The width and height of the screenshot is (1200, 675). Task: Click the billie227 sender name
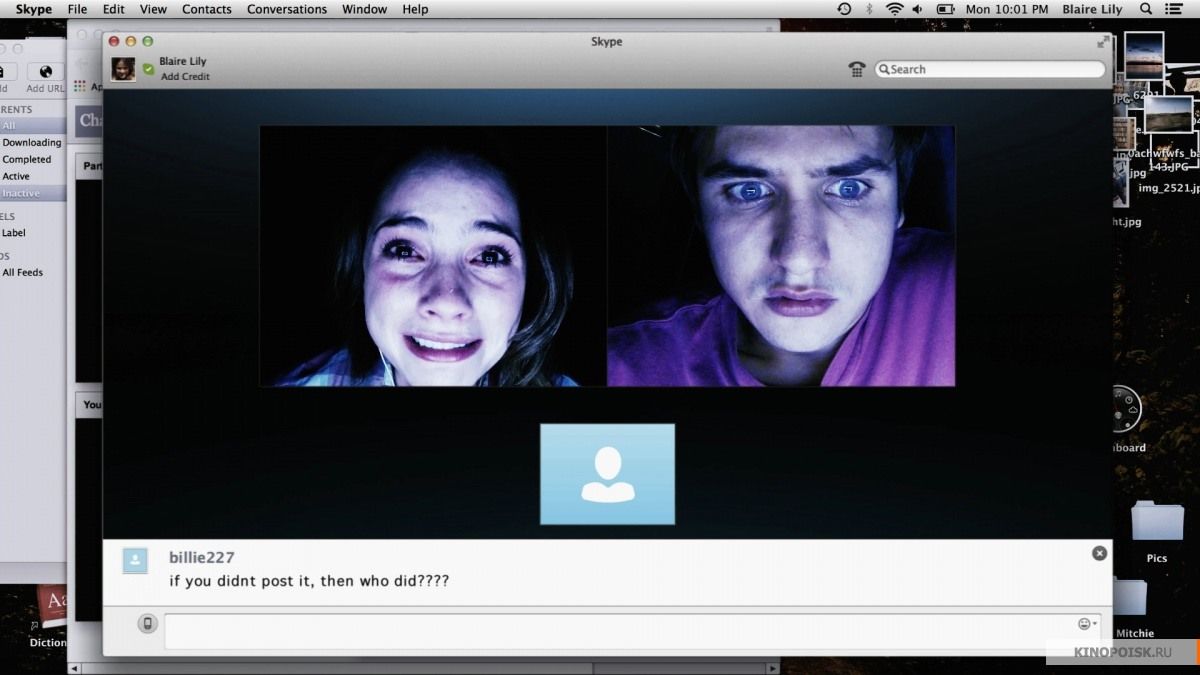click(x=202, y=557)
